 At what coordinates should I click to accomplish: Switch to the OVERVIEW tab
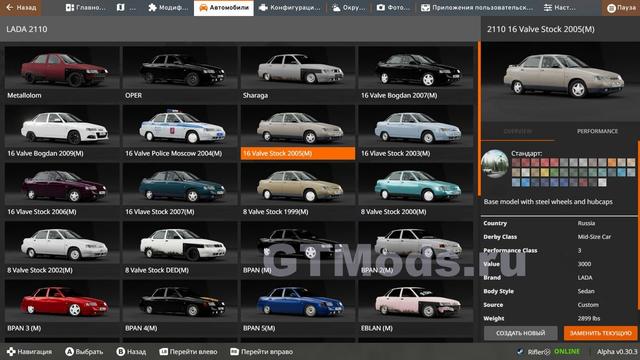pyautogui.click(x=518, y=131)
